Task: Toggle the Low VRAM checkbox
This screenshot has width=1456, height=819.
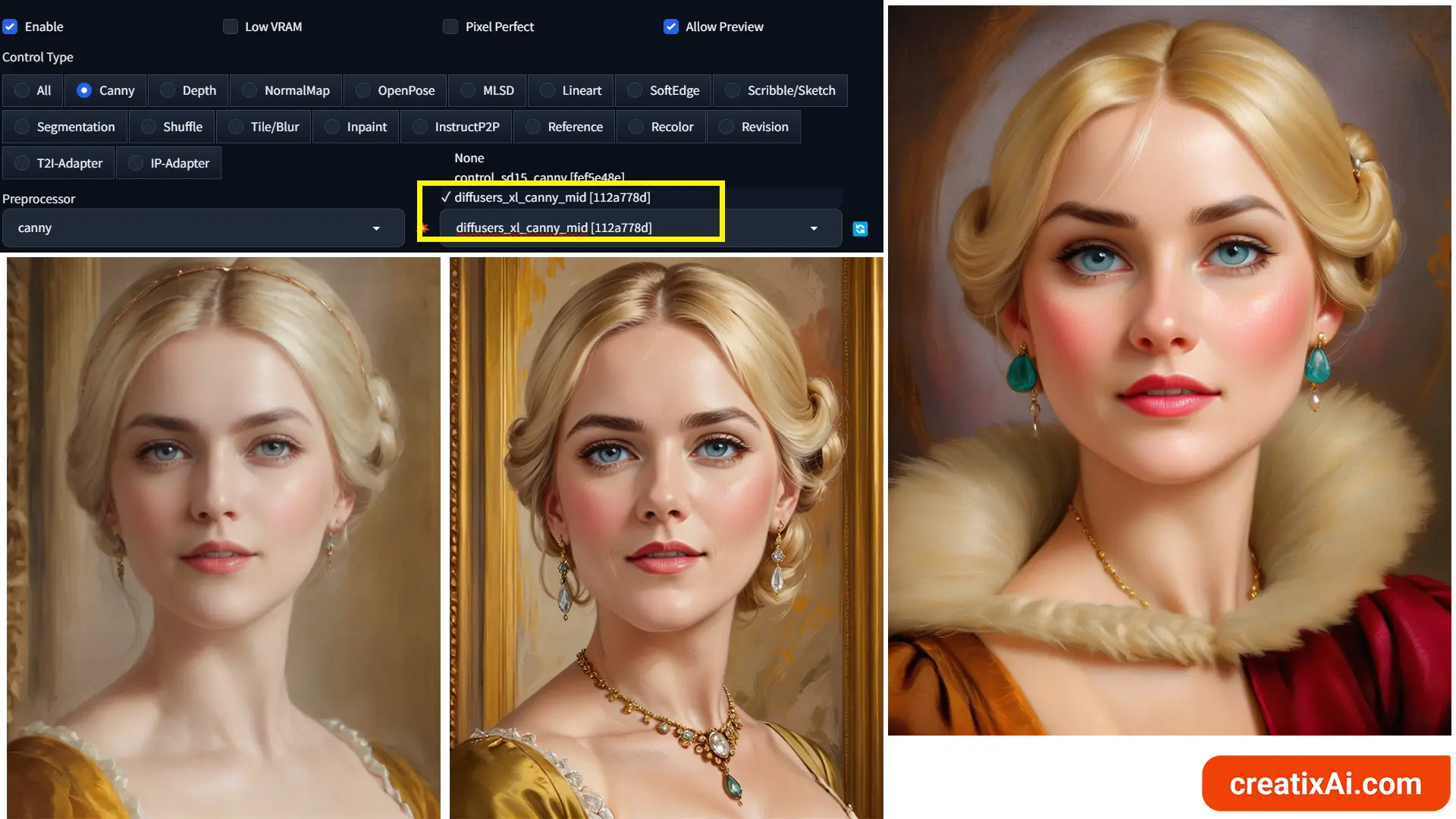Action: click(x=230, y=26)
